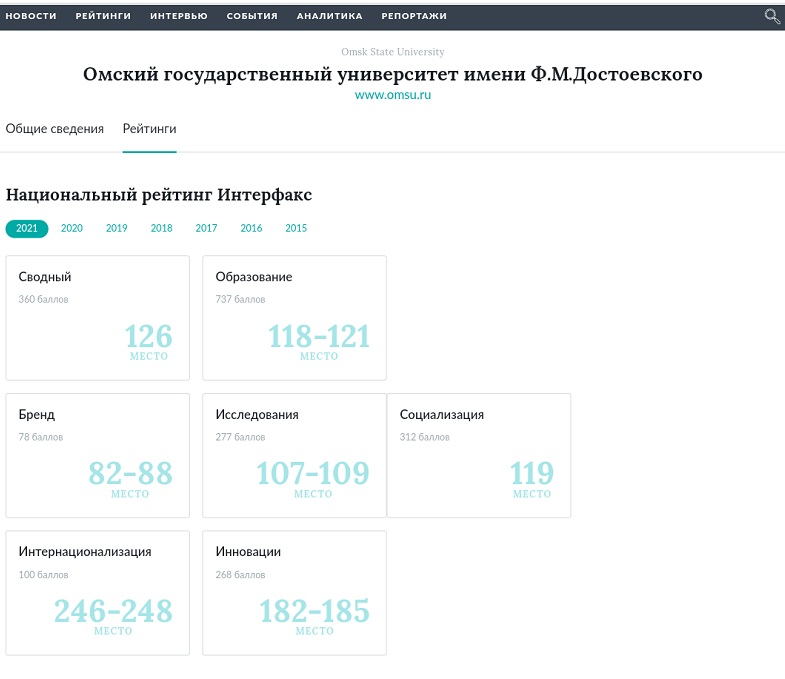This screenshot has height=679, width=785.
Task: Open the Новости menu item
Action: pyautogui.click(x=31, y=16)
